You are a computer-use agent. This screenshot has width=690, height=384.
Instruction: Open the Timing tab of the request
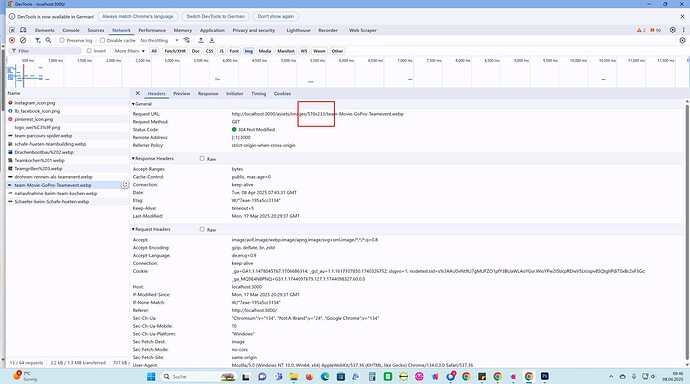[258, 94]
